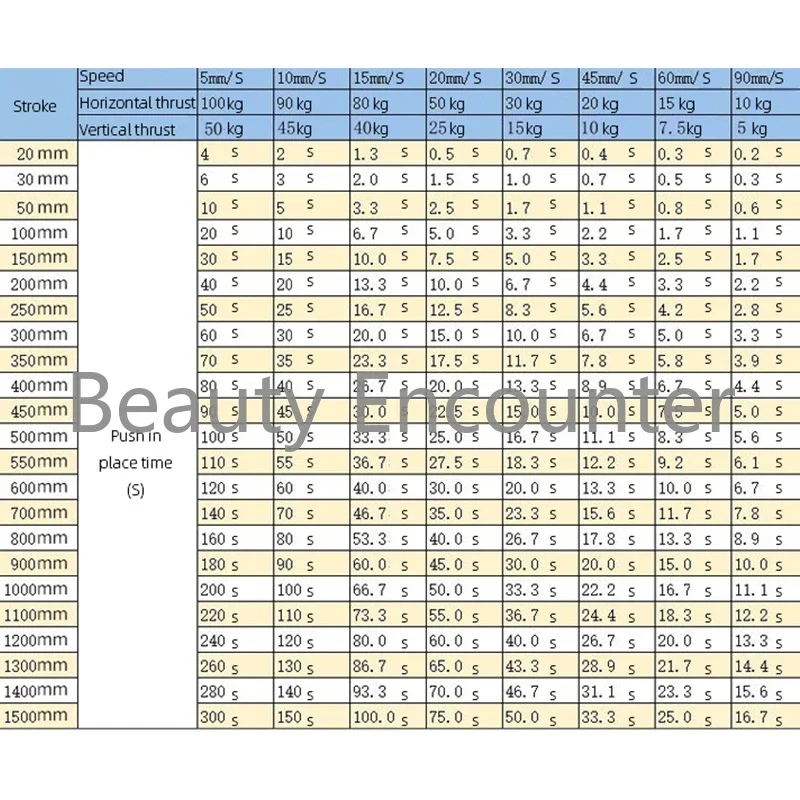
Task: Click the 1400mm stroke row label
Action: tap(38, 691)
